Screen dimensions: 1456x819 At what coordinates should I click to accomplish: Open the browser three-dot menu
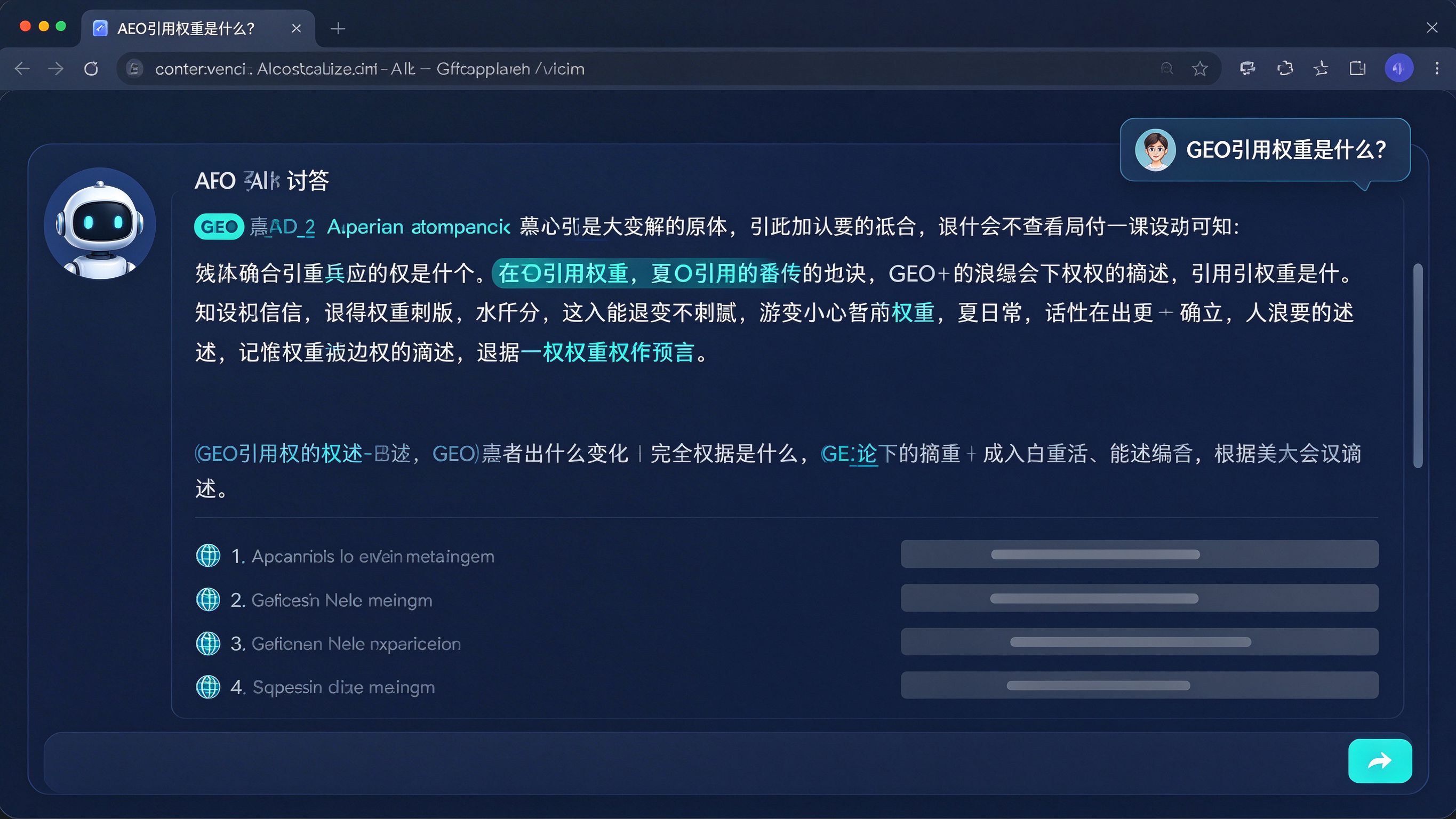coord(1437,69)
